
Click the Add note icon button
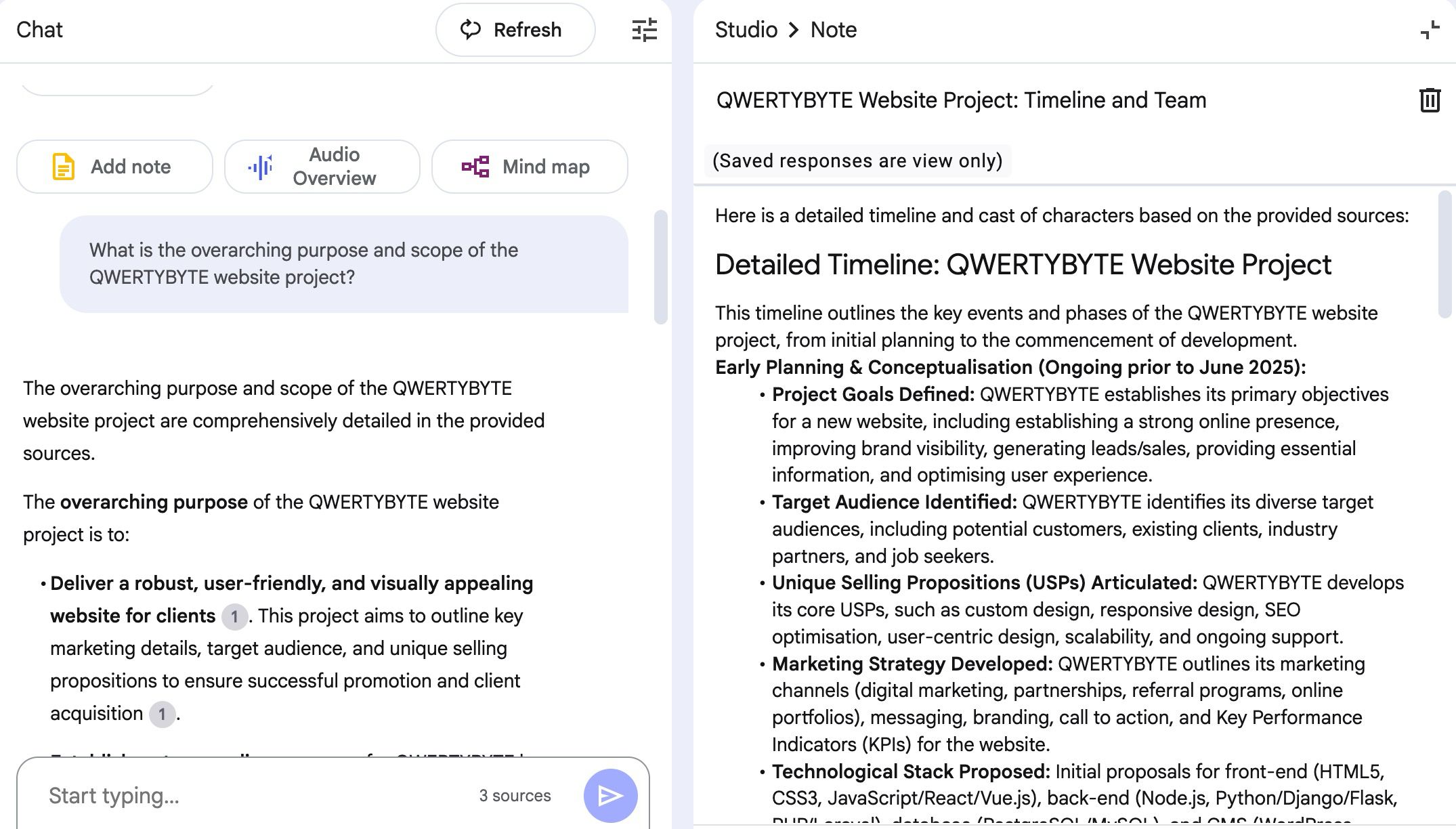(x=114, y=167)
